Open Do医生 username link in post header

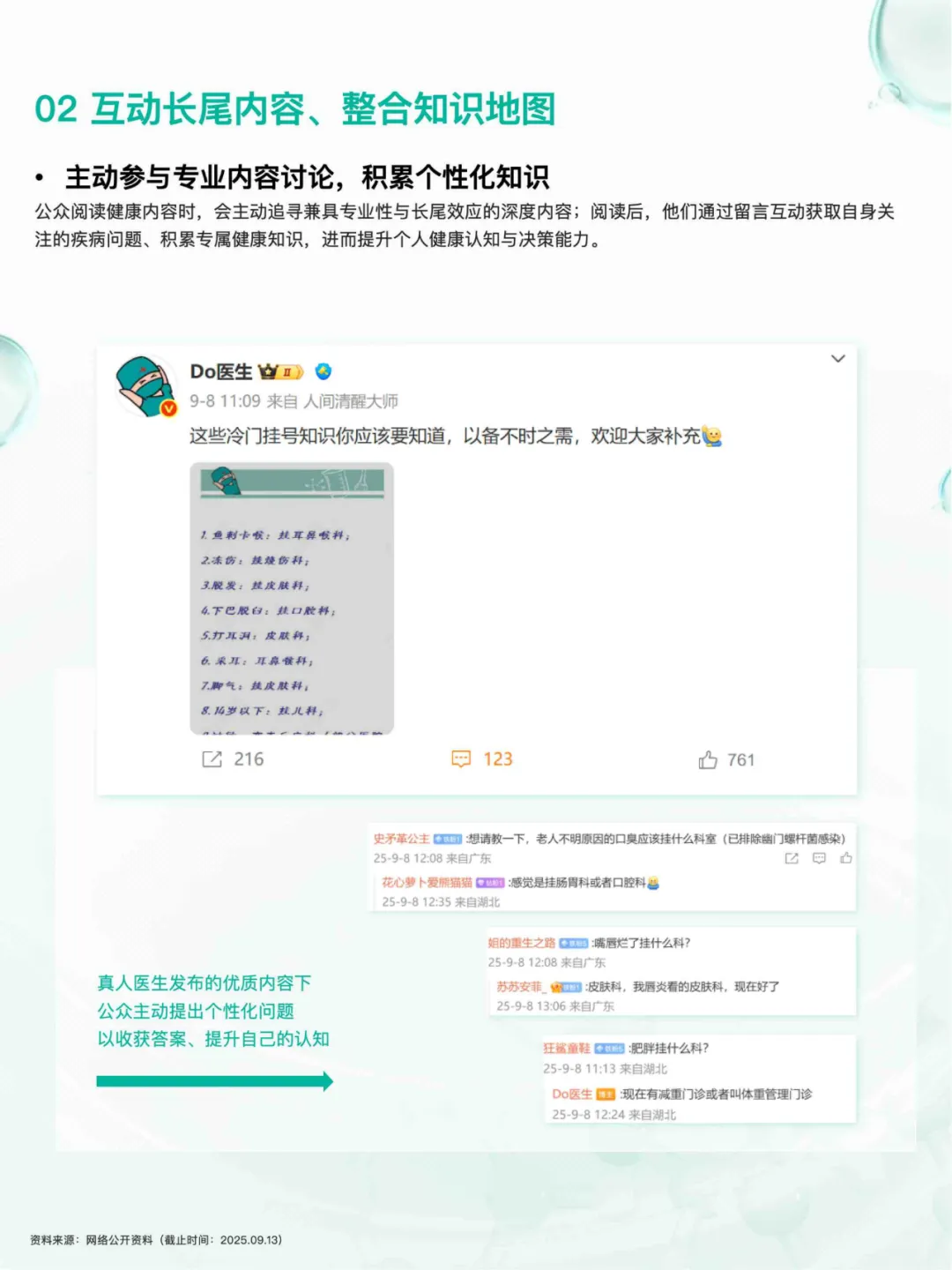pos(221,371)
